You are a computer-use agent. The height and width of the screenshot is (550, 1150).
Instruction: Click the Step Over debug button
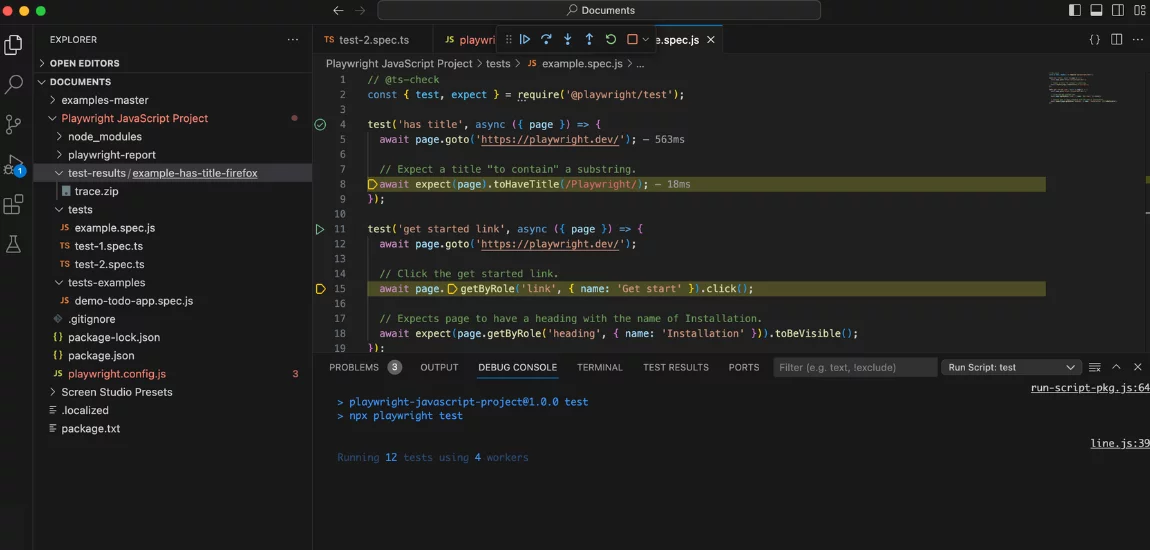pyautogui.click(x=546, y=40)
